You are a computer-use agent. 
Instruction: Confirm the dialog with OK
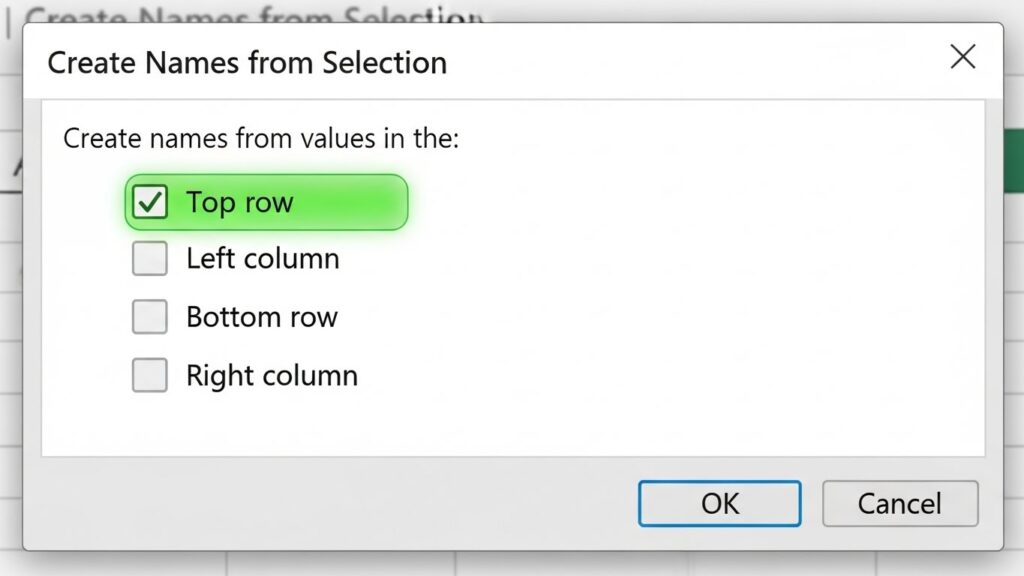pyautogui.click(x=719, y=503)
